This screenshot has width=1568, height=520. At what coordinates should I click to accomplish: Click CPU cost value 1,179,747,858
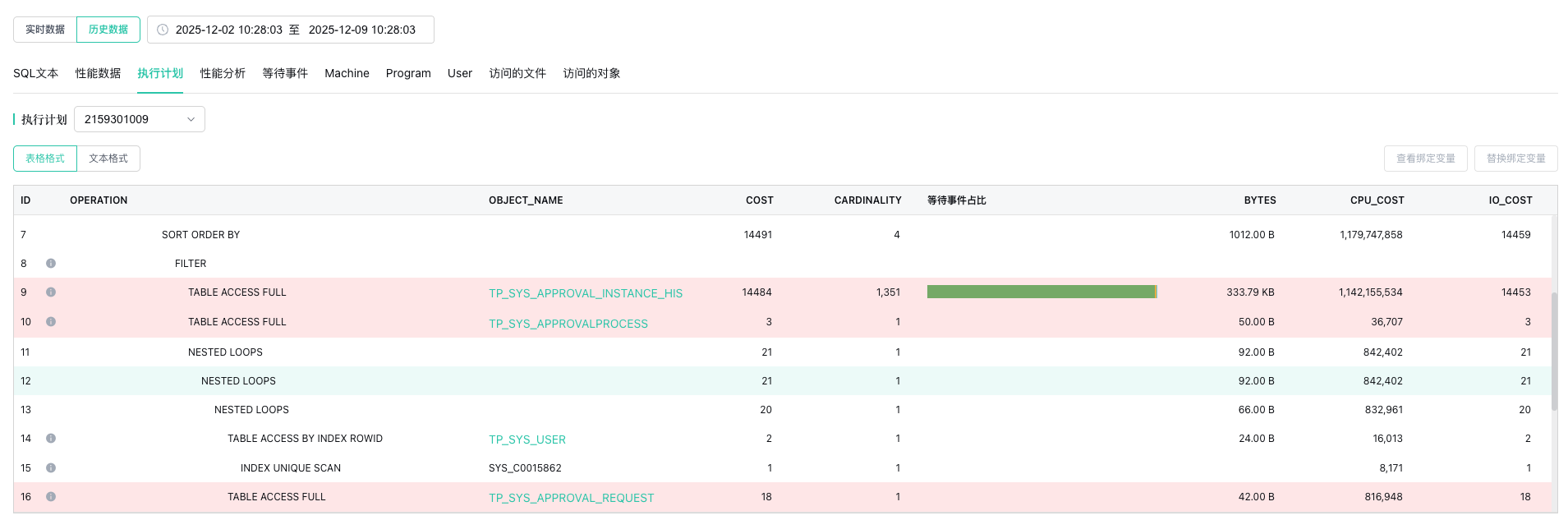1371,235
